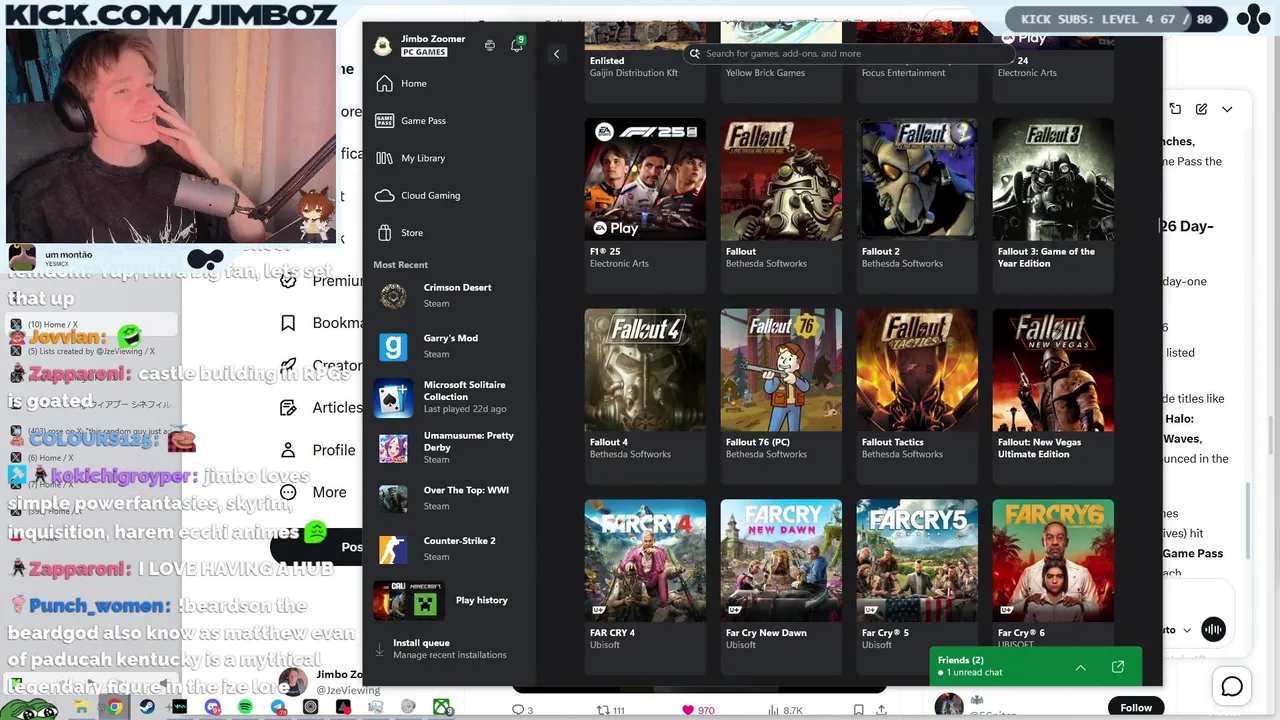Open Microsoft Solitaire Collection recent entry
1280x720 pixels.
450,397
